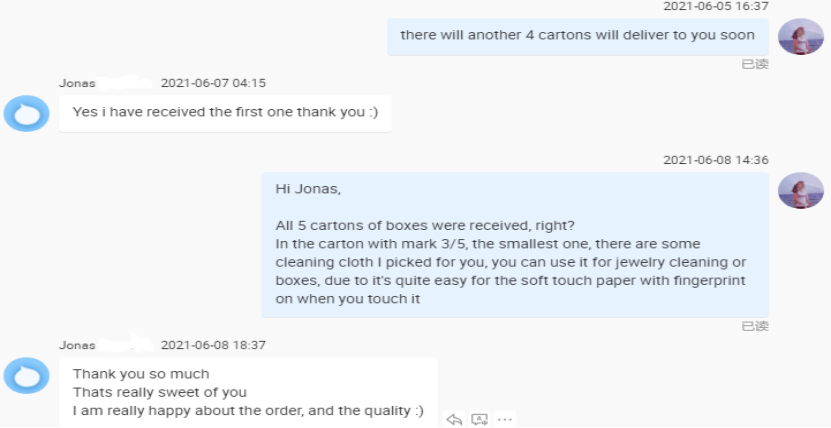Click the 2021-06-07 04:15 timestamp
Image resolution: width=831 pixels, height=428 pixels.
(x=214, y=83)
